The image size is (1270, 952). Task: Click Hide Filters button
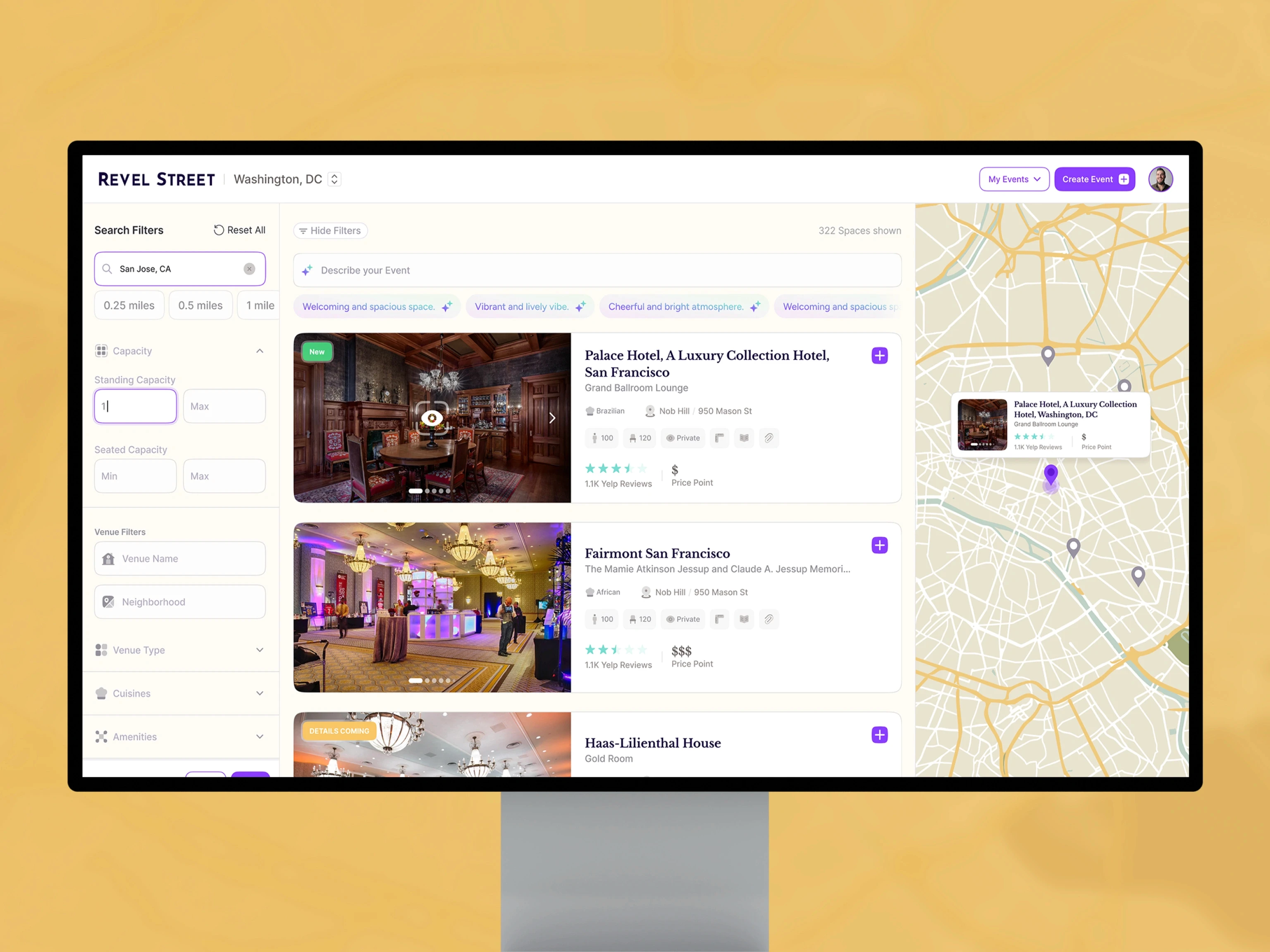click(x=330, y=231)
